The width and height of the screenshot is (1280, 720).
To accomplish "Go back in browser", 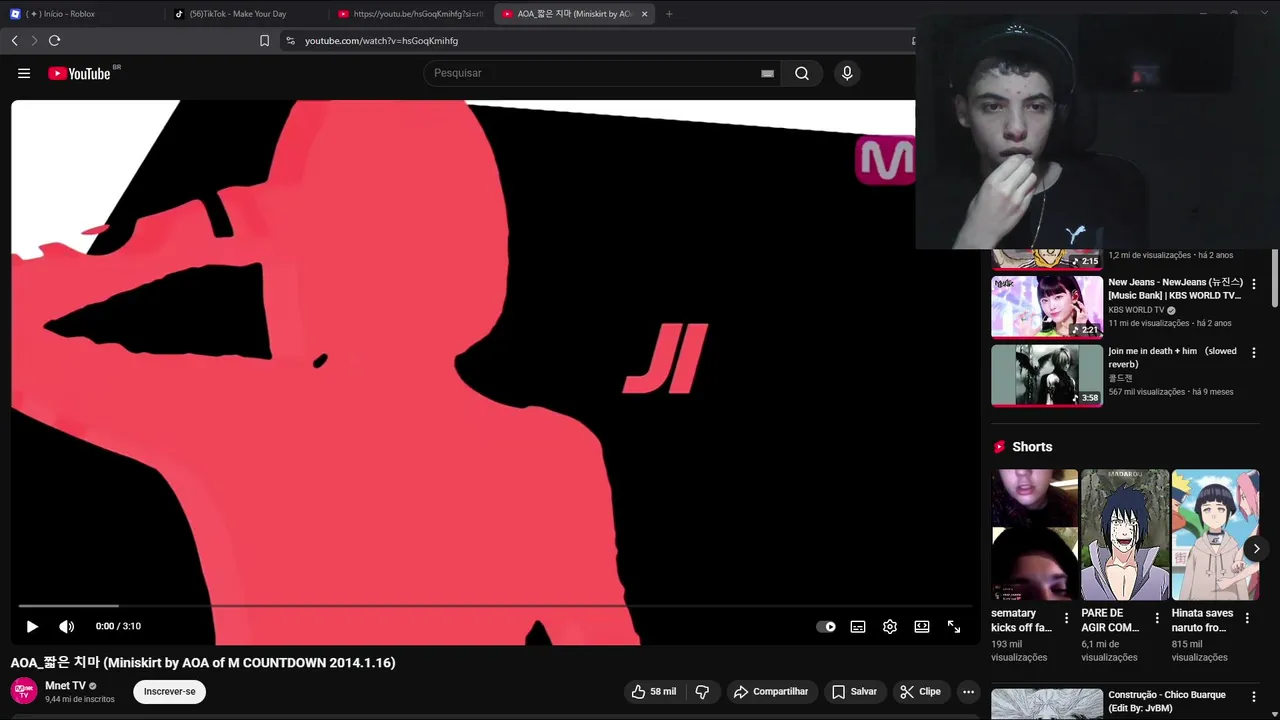I will [x=15, y=41].
